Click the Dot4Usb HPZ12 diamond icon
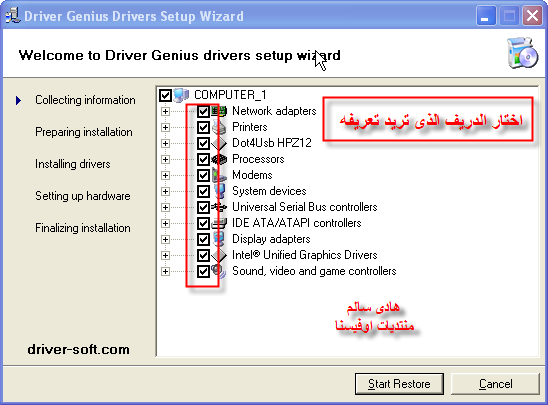This screenshot has height=405, width=548. point(219,143)
